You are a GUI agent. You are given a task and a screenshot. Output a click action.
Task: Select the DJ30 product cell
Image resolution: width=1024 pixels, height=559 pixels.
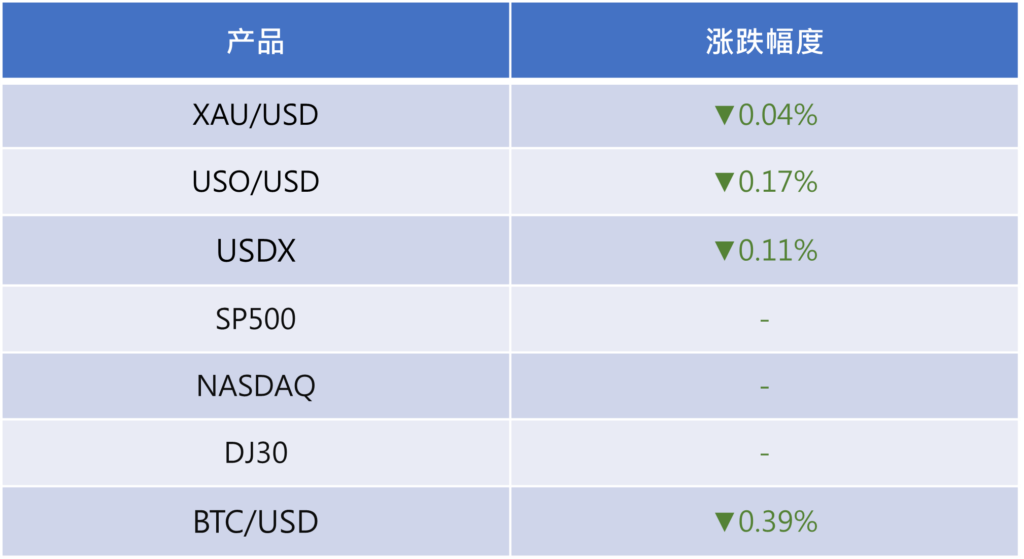tap(255, 454)
